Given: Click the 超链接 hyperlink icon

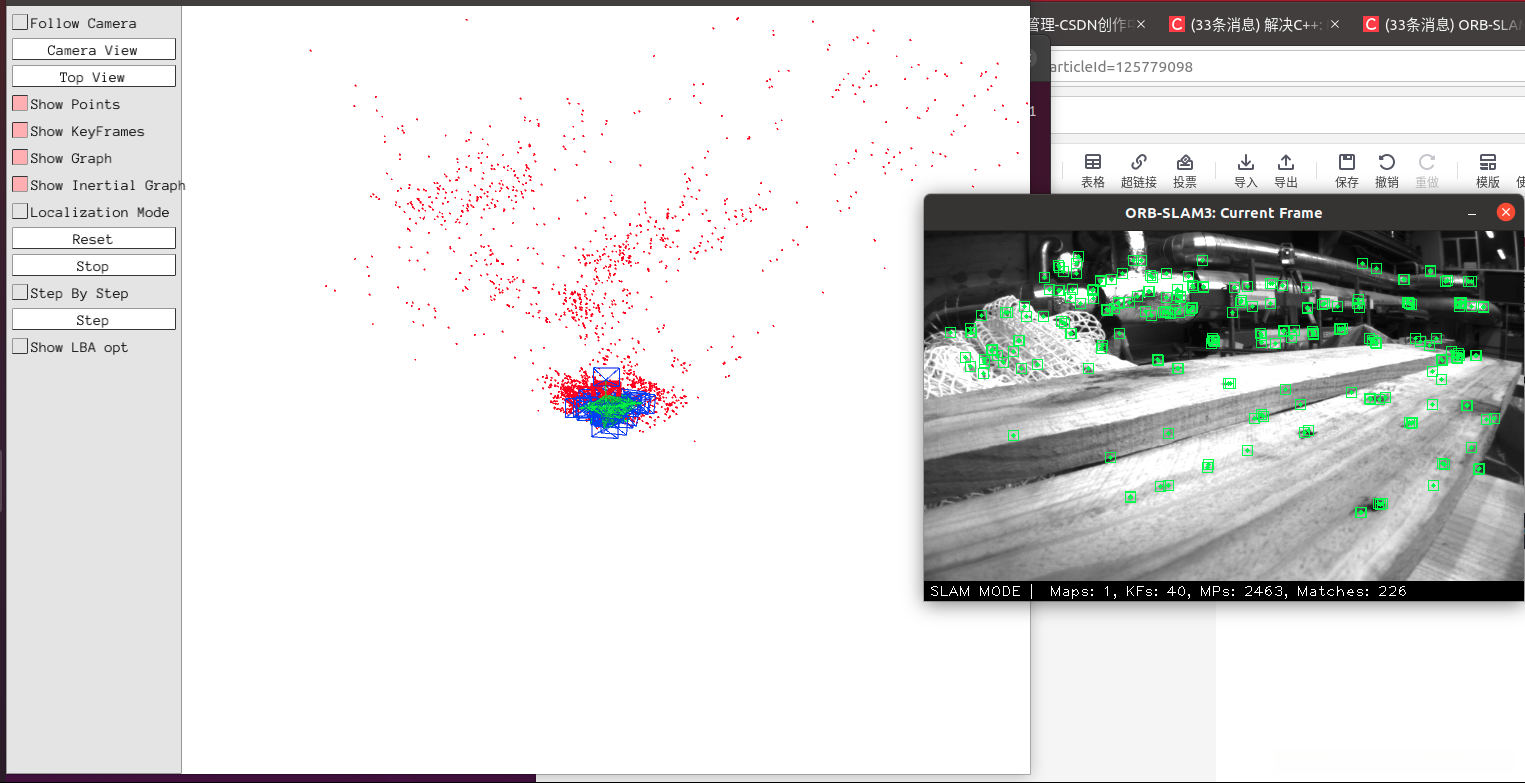Looking at the screenshot, I should click(x=1139, y=171).
